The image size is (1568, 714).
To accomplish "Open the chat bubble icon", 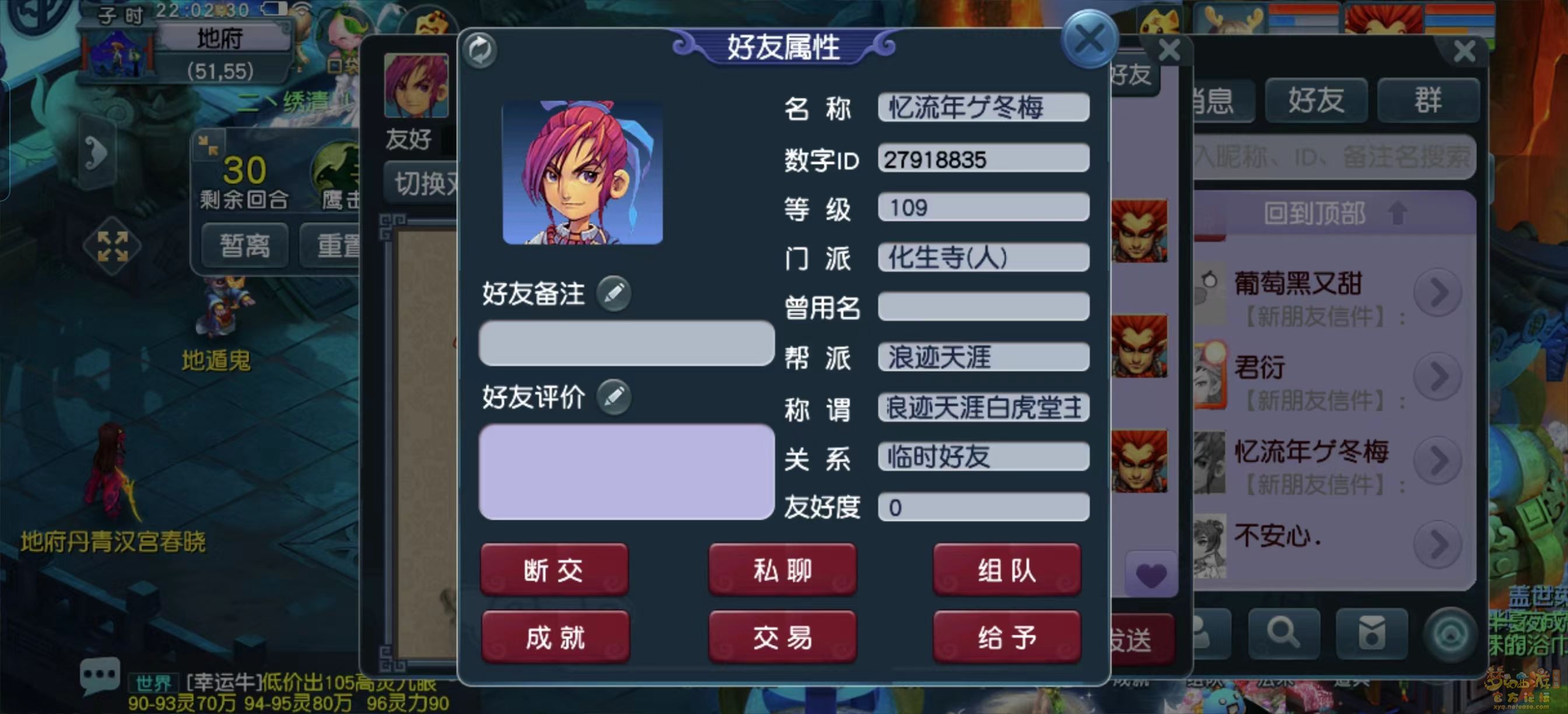I will pyautogui.click(x=99, y=675).
